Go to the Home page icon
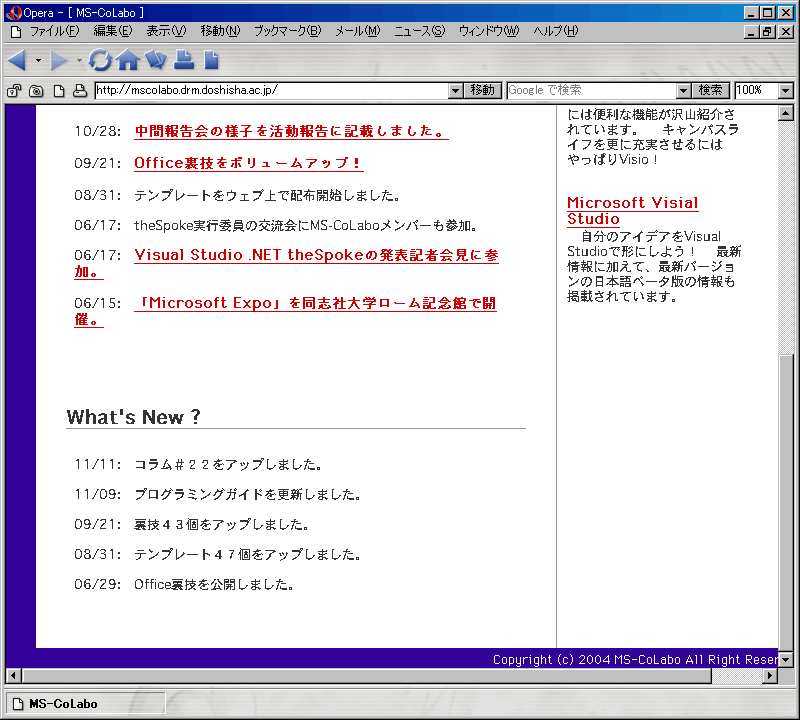This screenshot has height=720, width=800. pyautogui.click(x=128, y=60)
